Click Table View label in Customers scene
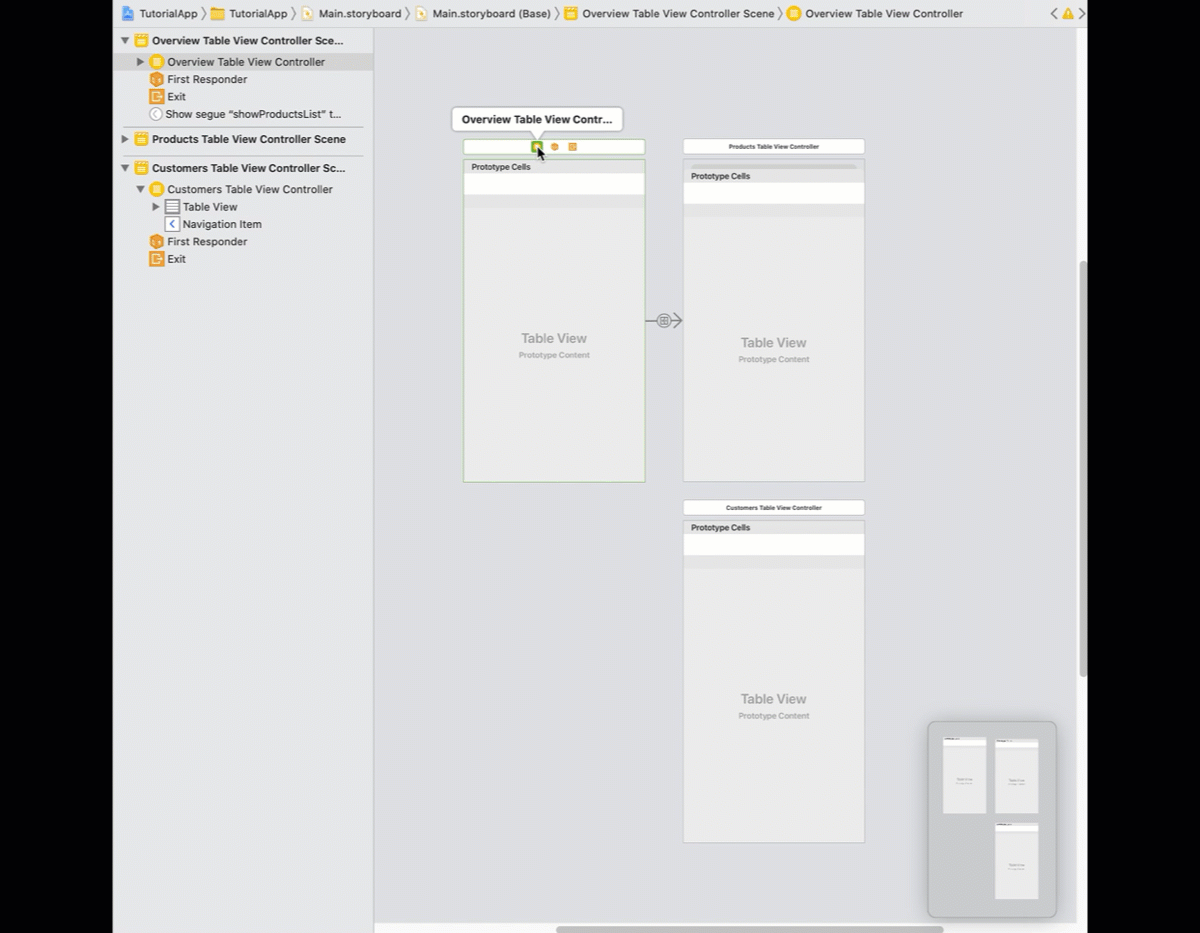1200x933 pixels. click(774, 699)
